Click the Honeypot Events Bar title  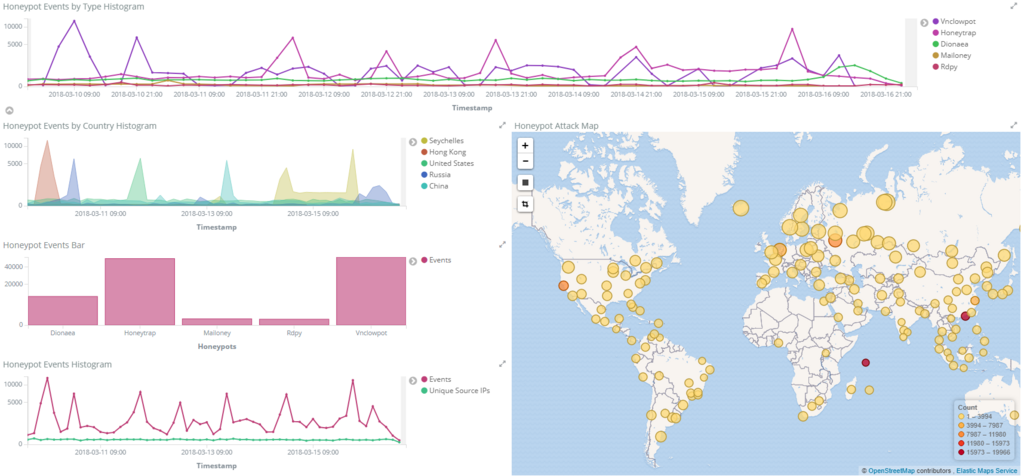44,245
